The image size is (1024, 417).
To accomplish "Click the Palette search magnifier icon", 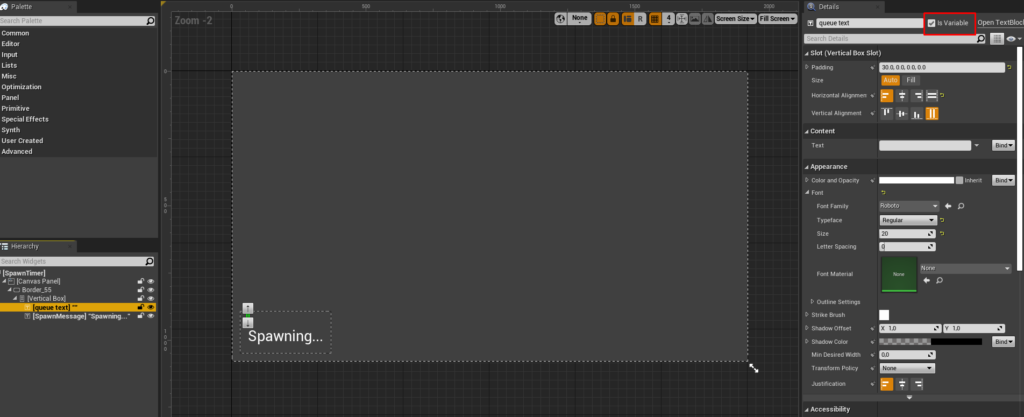I will [151, 21].
